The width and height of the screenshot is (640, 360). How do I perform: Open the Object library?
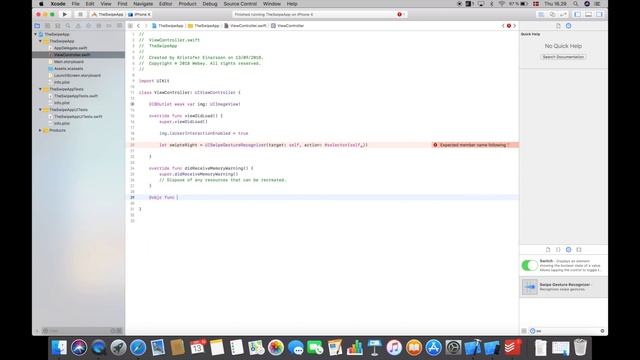569,249
